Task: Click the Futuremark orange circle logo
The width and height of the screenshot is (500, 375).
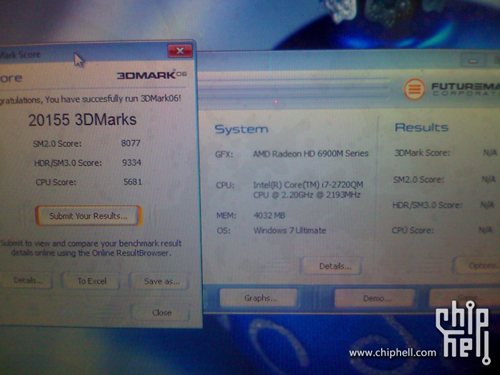Action: [414, 89]
